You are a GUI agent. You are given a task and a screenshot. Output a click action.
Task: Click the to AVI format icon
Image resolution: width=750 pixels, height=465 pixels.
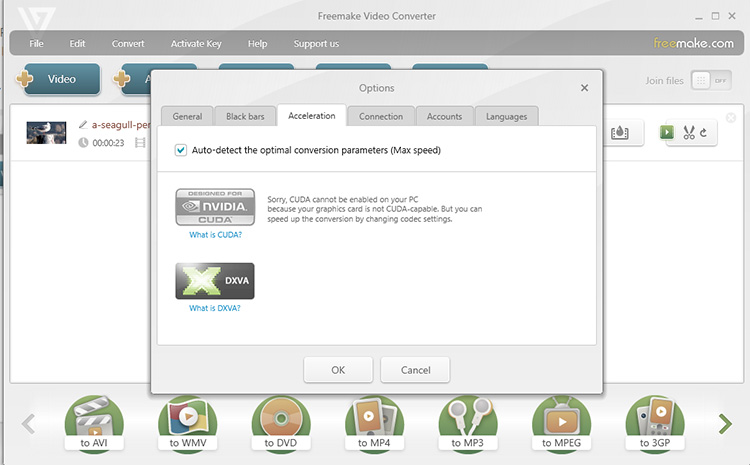click(94, 423)
